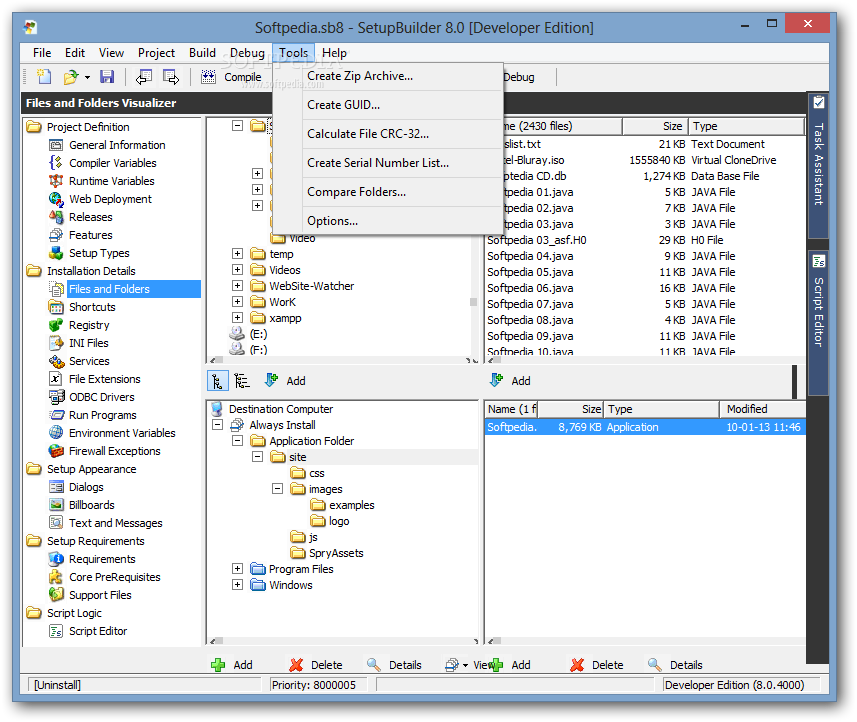The height and width of the screenshot is (722, 857).
Task: Click the Run Programs icon
Action: click(x=56, y=415)
